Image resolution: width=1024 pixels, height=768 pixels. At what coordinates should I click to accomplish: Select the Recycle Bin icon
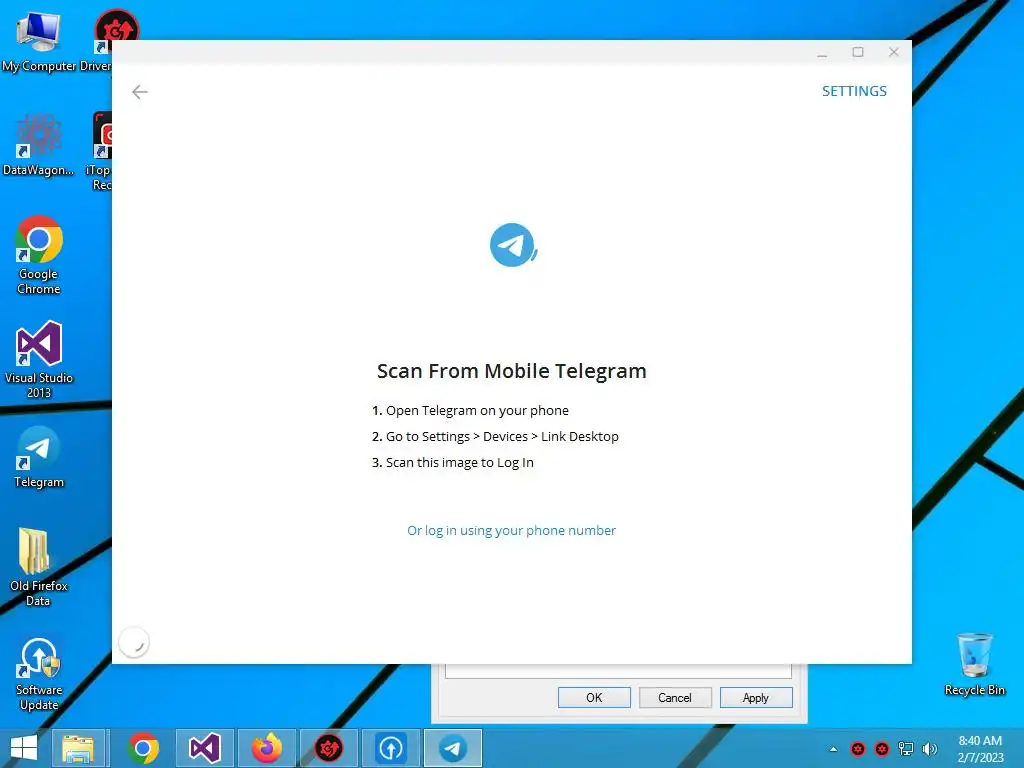pos(974,664)
